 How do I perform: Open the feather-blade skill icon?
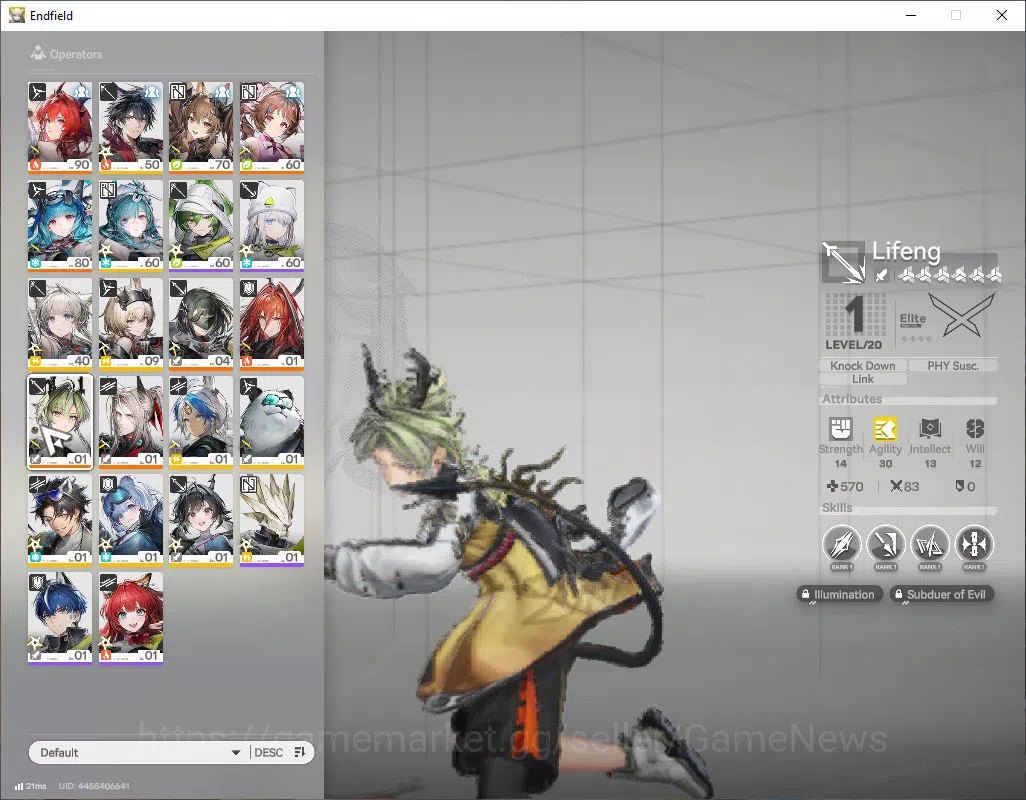841,544
